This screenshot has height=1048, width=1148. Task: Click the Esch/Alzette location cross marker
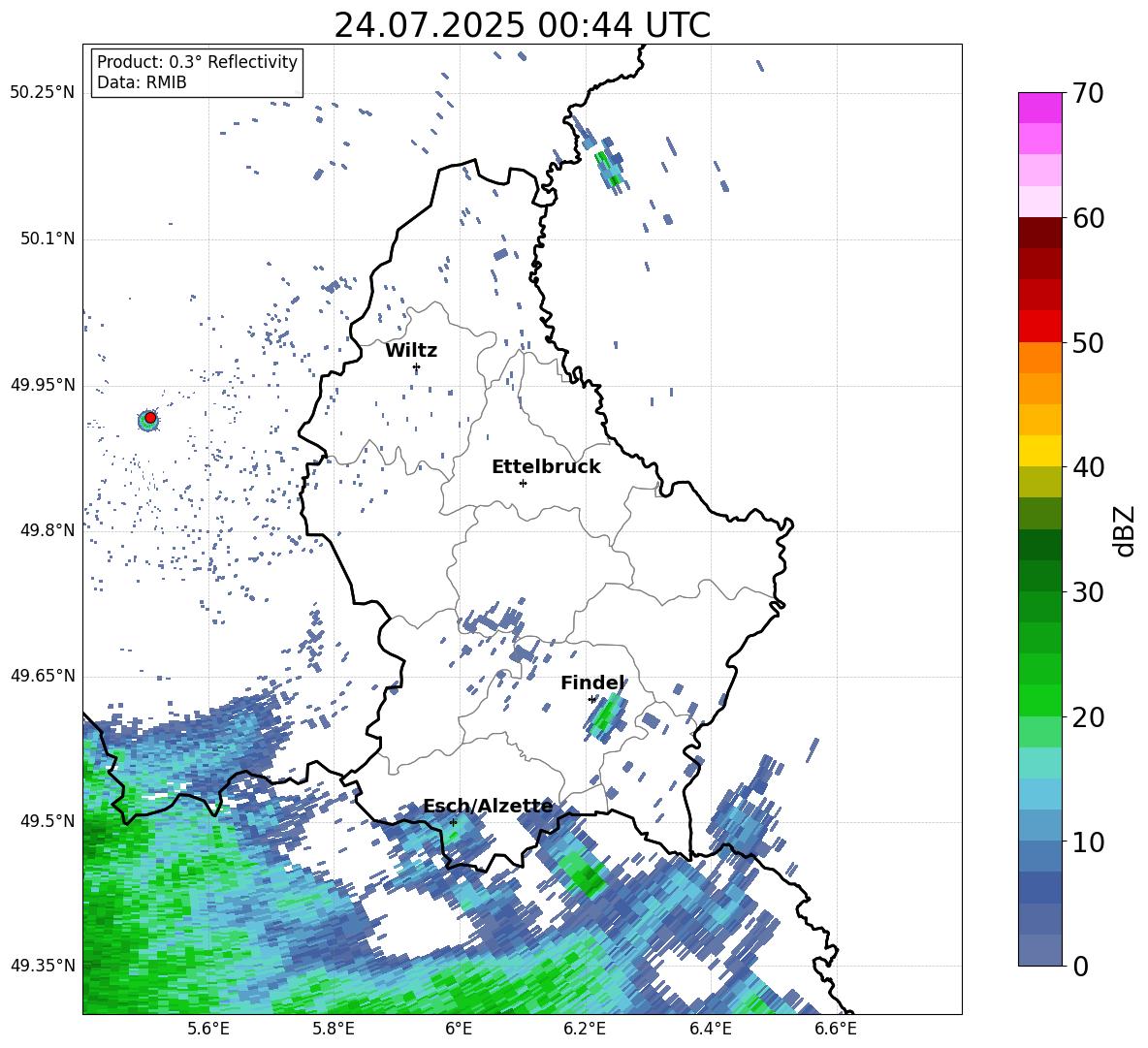pyautogui.click(x=453, y=822)
